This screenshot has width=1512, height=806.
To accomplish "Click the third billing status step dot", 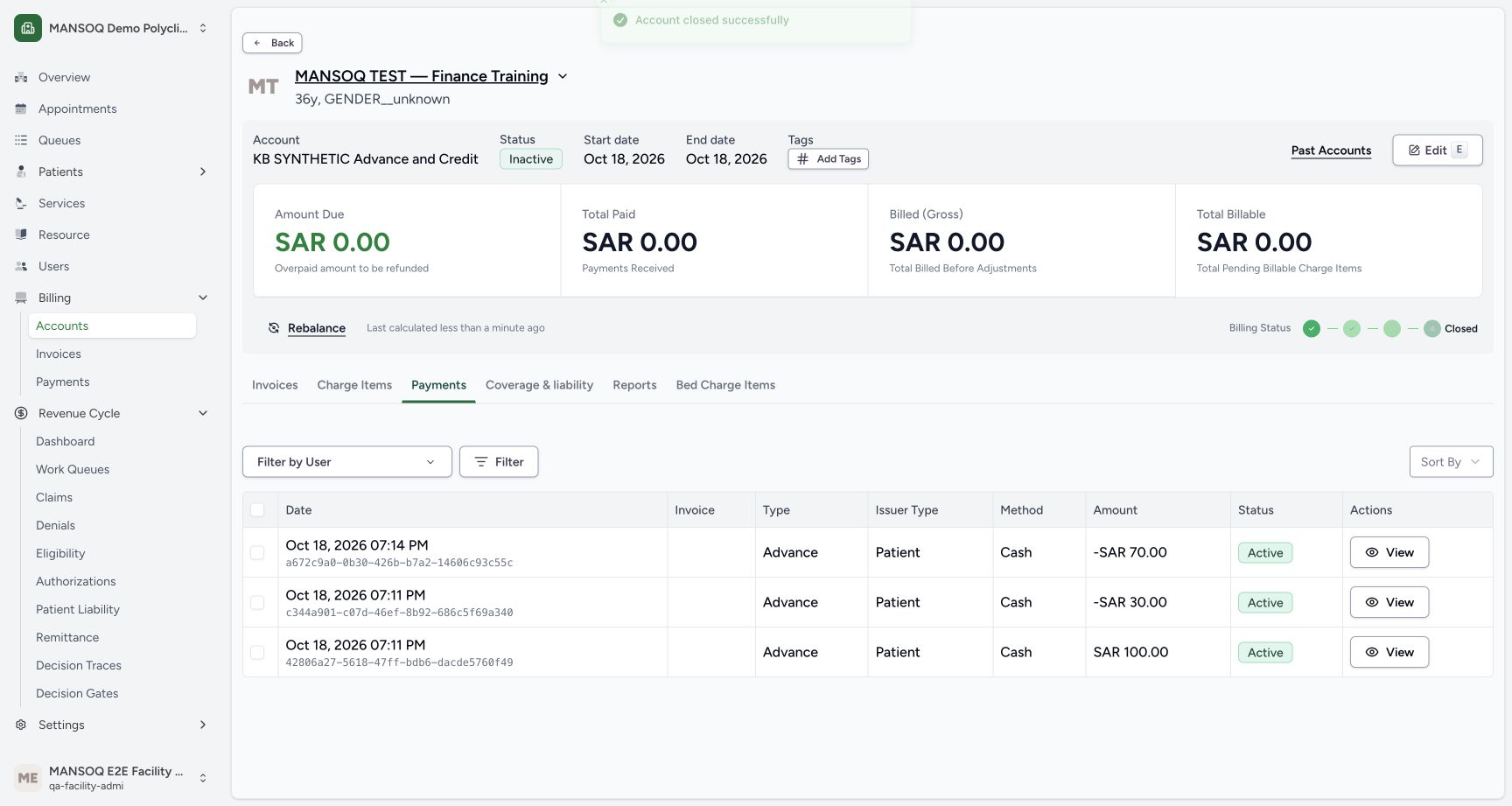I will pos(1392,329).
